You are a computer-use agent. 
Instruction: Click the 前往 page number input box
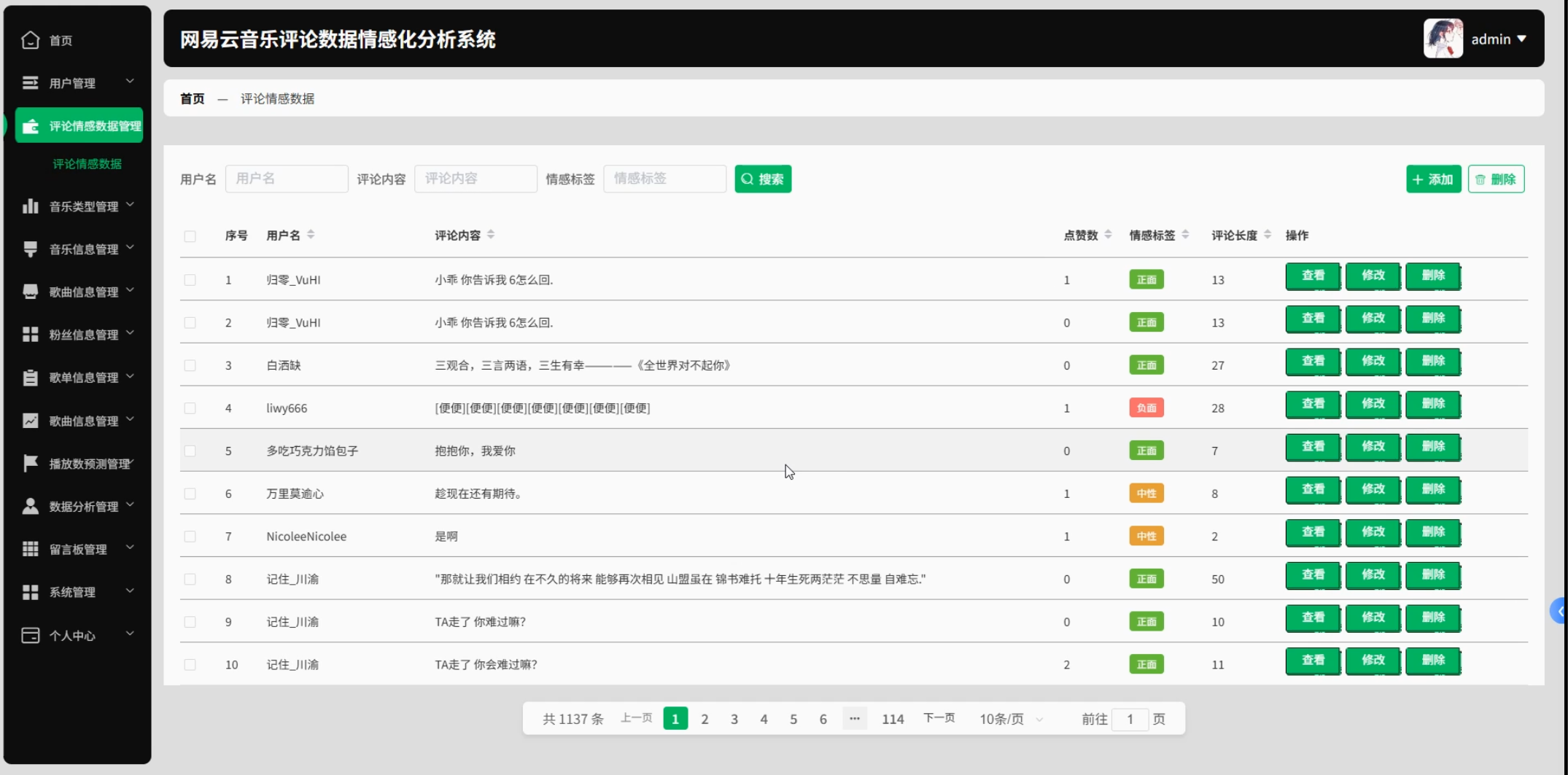(x=1130, y=720)
